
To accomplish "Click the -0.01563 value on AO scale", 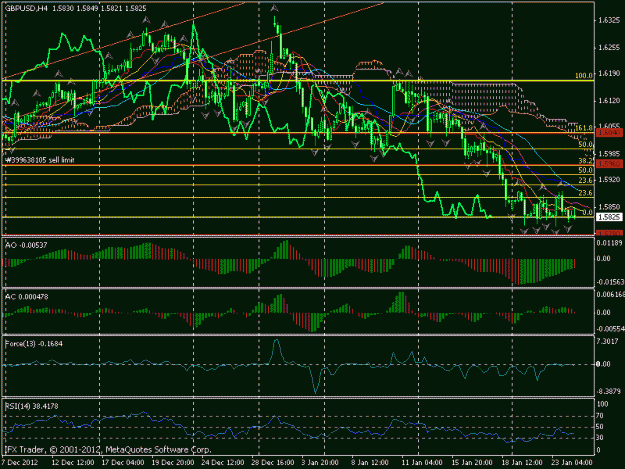I will point(610,282).
